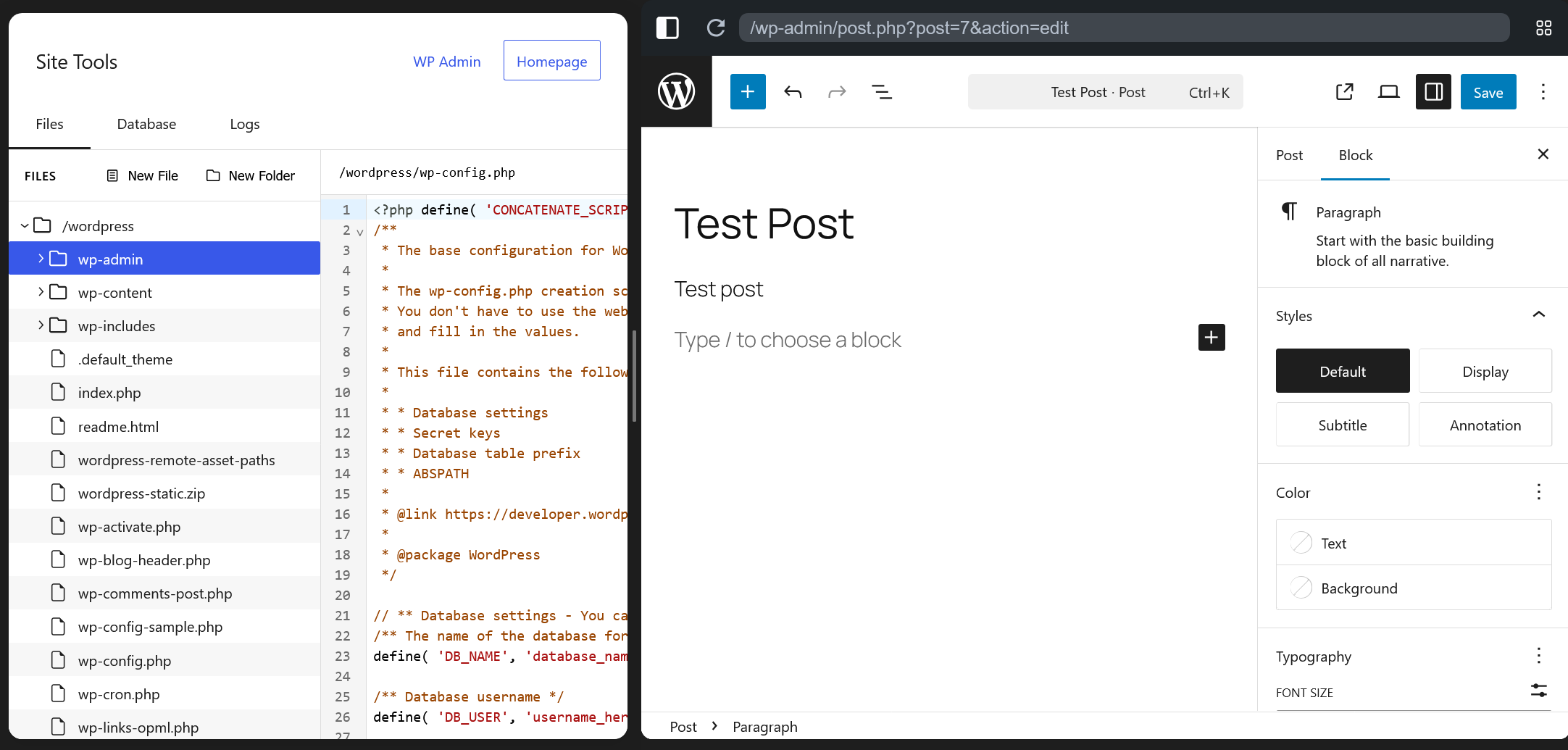Toggle the settings sidebar panel button
The height and width of the screenshot is (750, 1568).
1433,92
